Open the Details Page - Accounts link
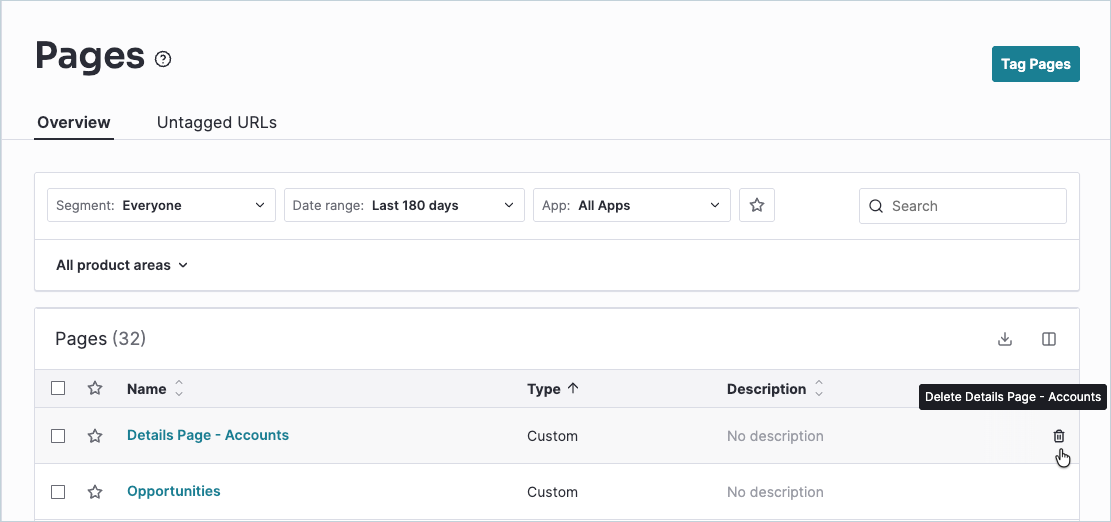1111x522 pixels. [x=208, y=435]
